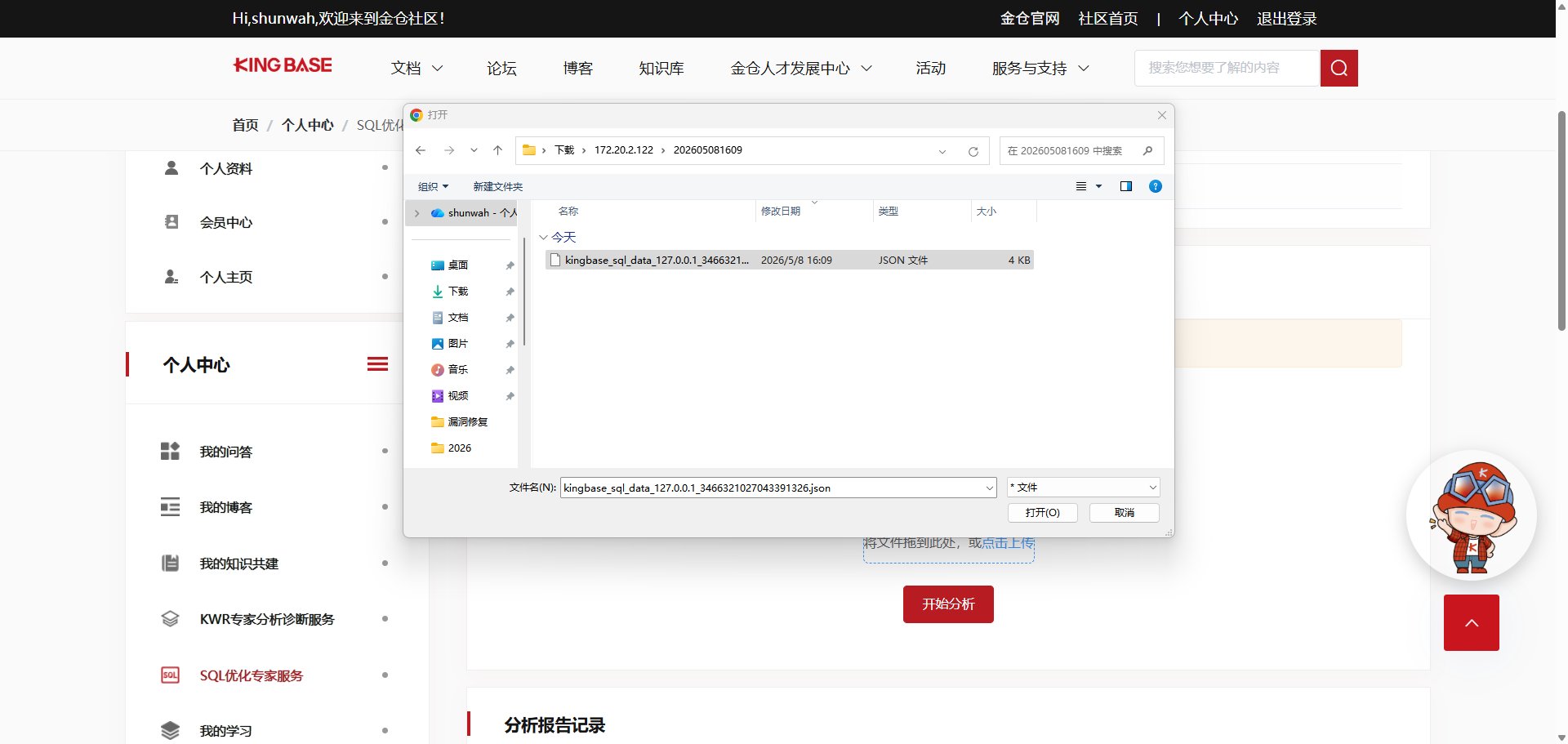Click the JSON file icon in list
This screenshot has width=1568, height=744.
(556, 261)
